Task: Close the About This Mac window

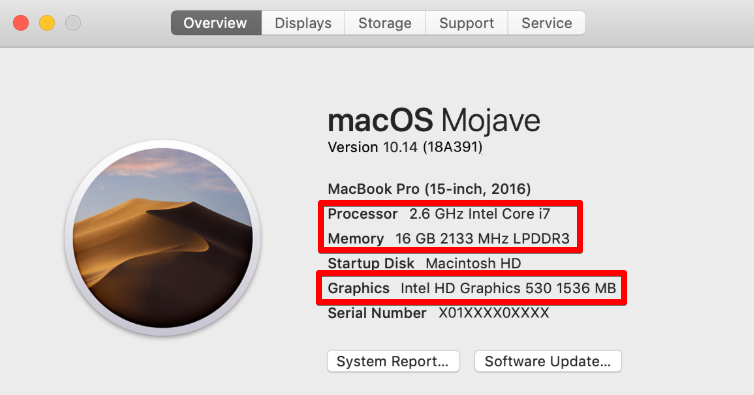Action: point(21,23)
